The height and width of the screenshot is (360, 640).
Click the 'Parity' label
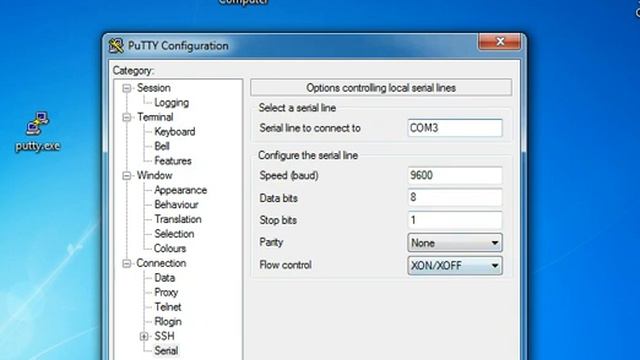pyautogui.click(x=271, y=242)
